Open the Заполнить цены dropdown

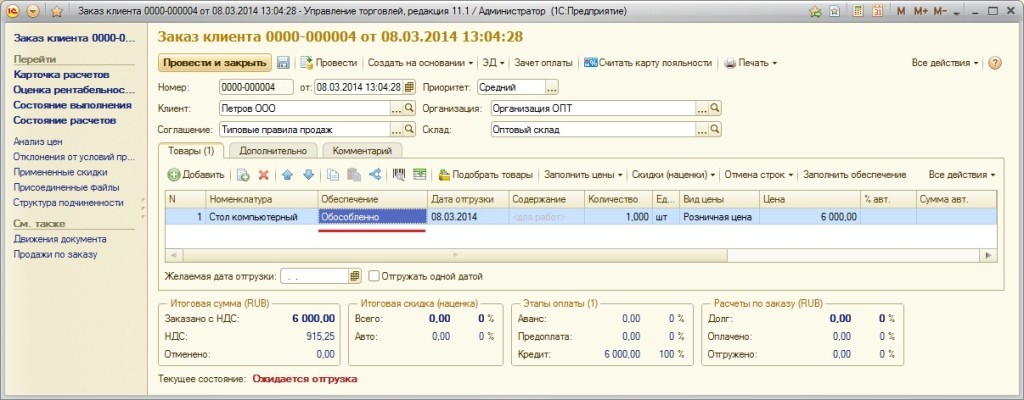coord(583,175)
